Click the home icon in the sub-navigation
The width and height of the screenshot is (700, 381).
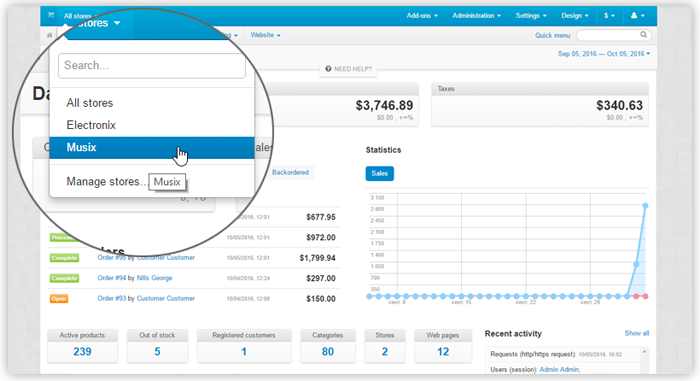50,35
